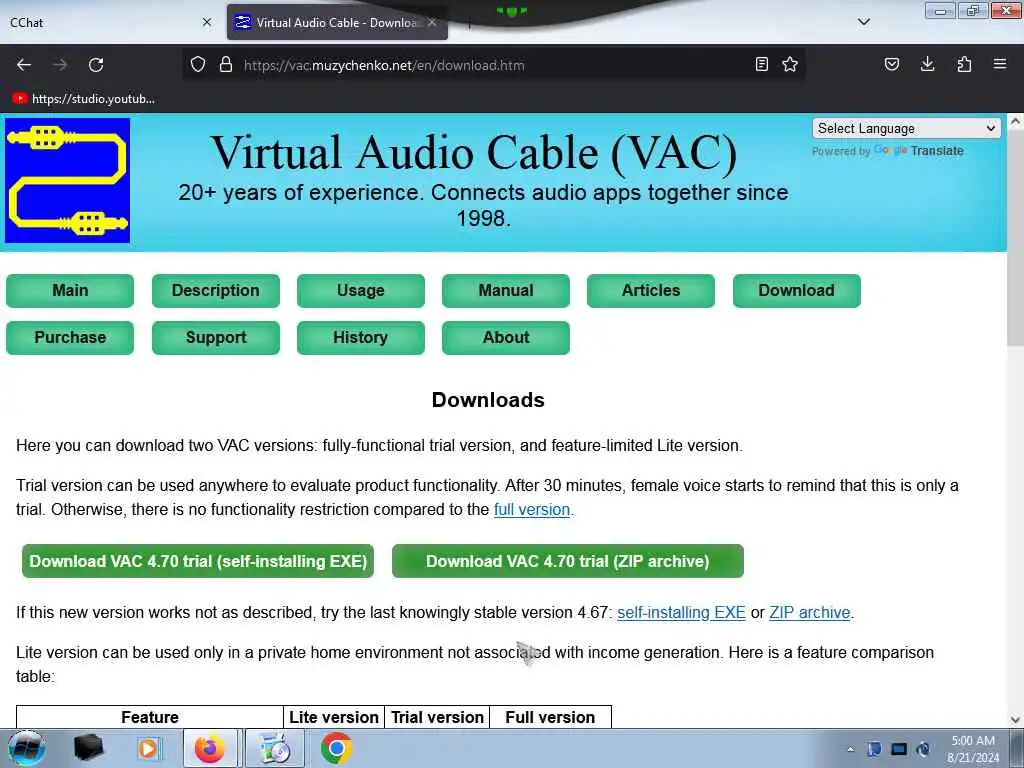
Task: Click the Feature table header cell
Action: point(150,717)
